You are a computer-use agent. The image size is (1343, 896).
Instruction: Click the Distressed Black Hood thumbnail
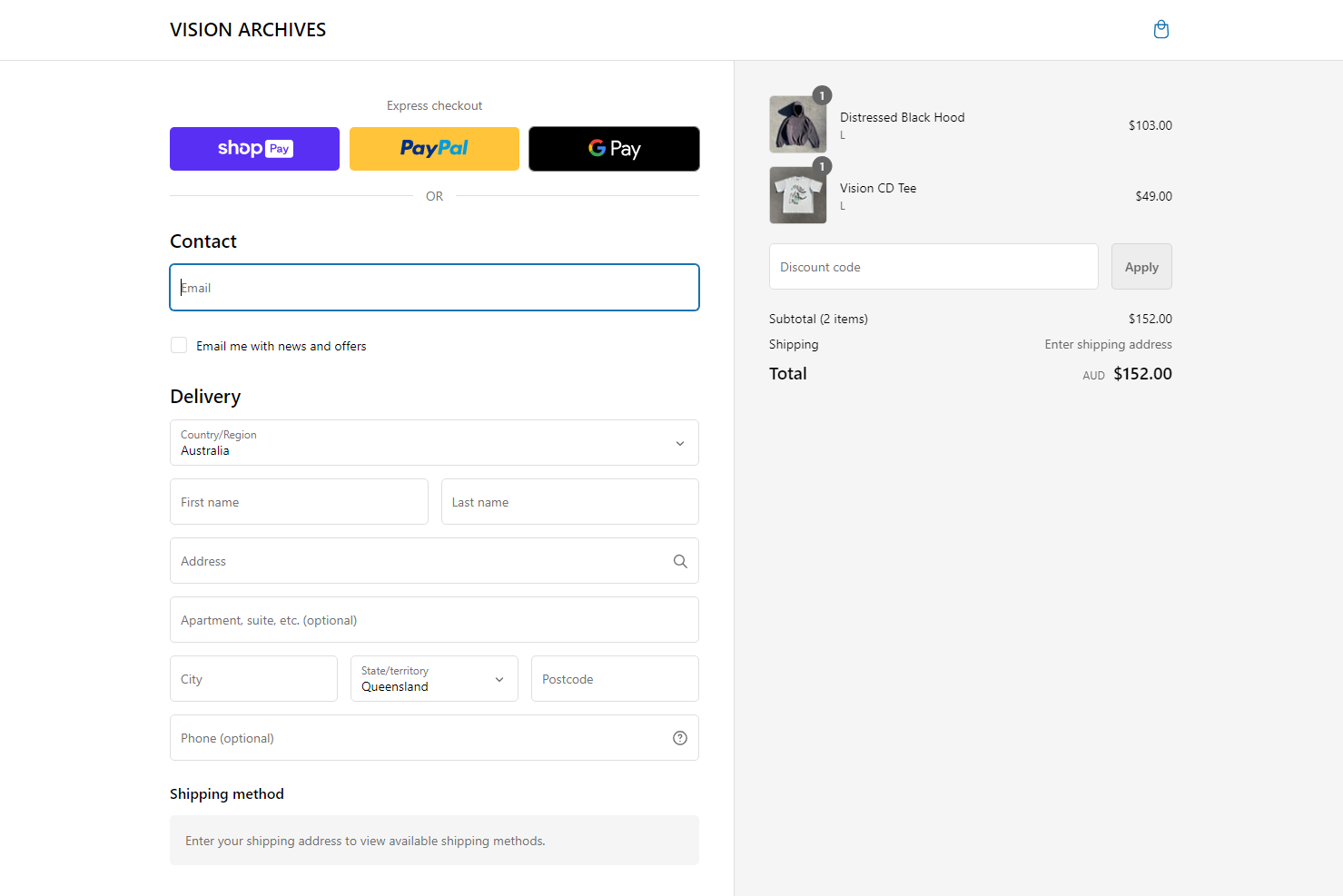(x=798, y=124)
